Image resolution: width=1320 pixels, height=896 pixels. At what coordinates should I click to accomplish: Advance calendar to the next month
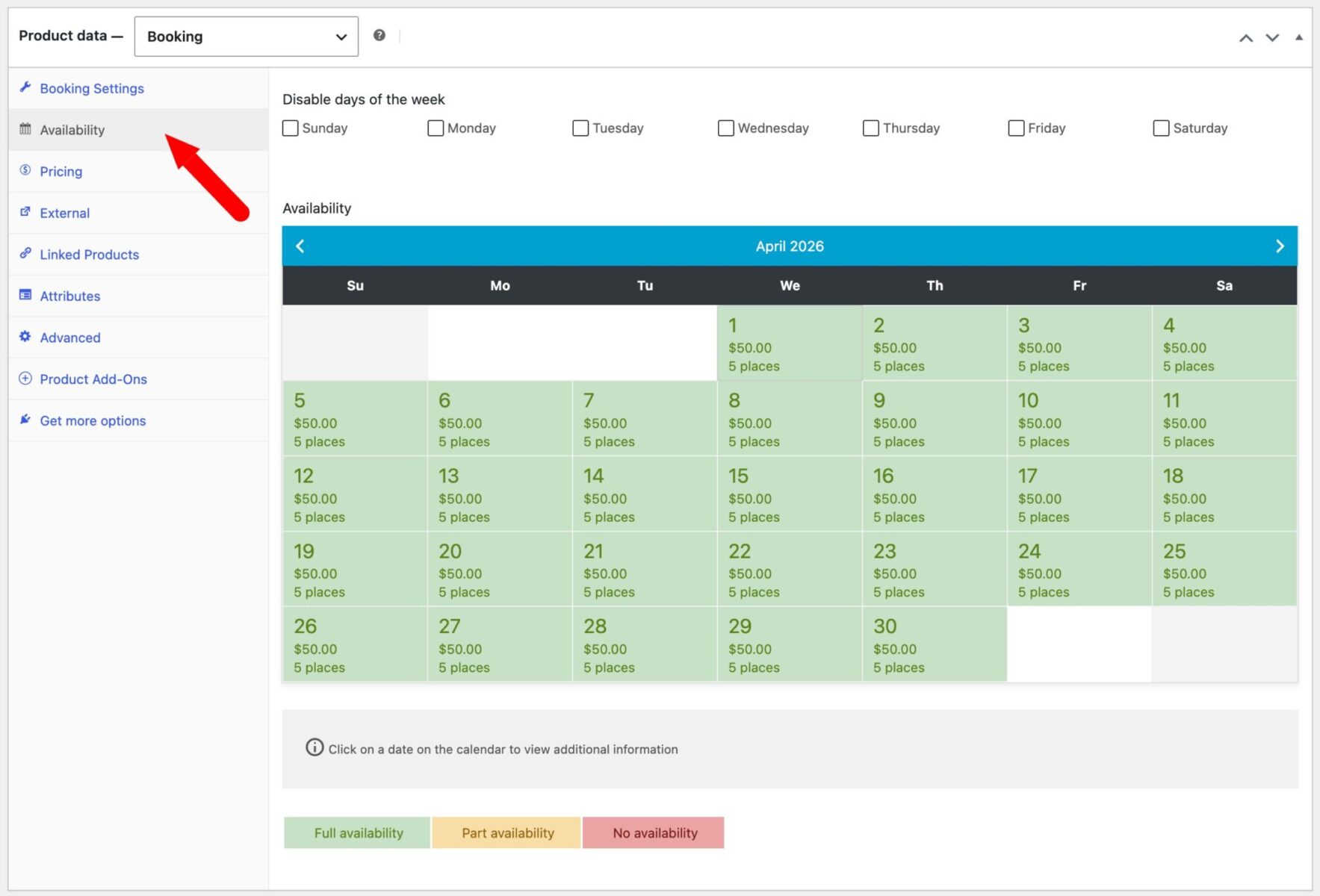pos(1279,246)
